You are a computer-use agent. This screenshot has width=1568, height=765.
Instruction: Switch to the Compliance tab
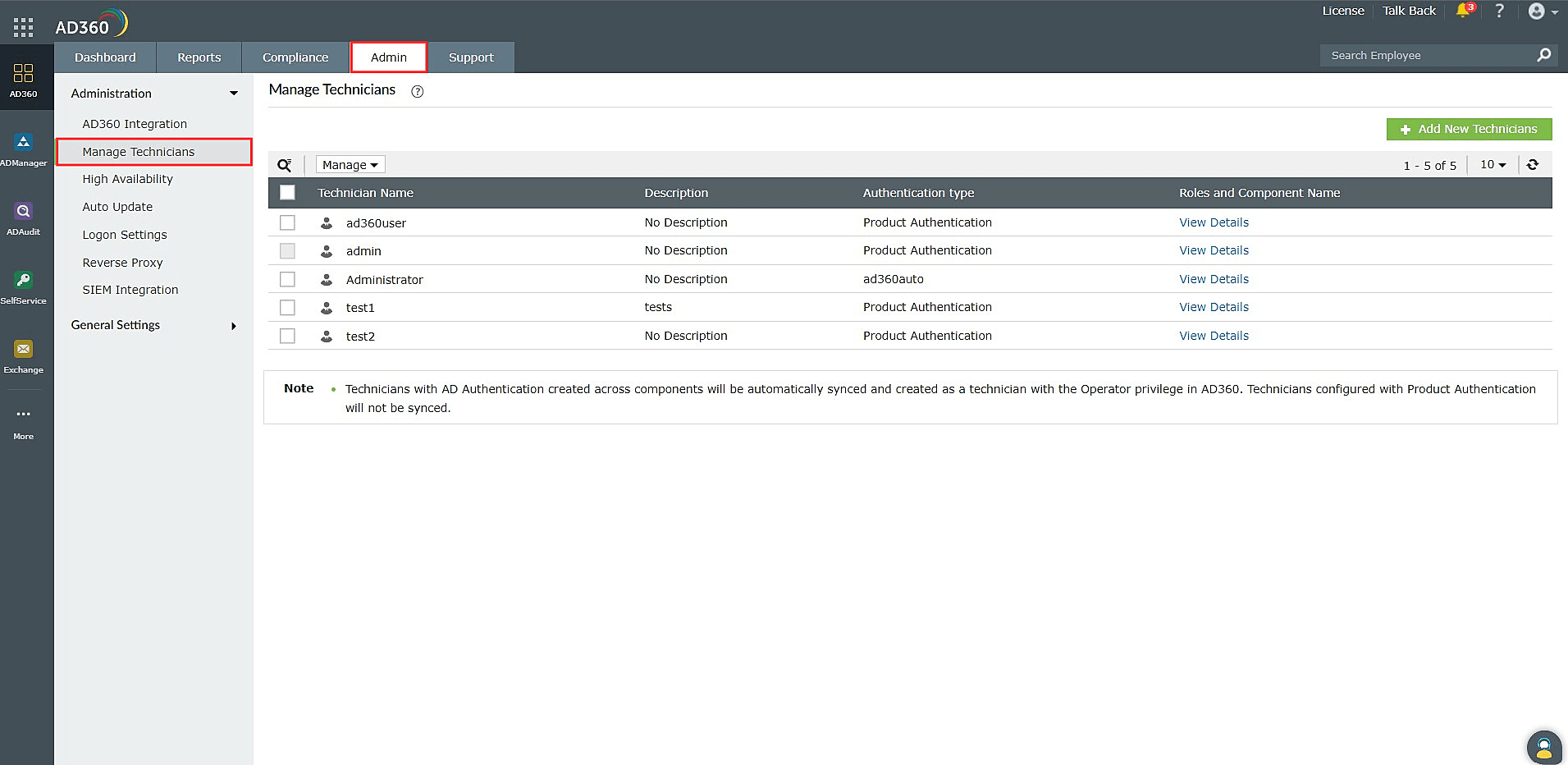(x=295, y=57)
